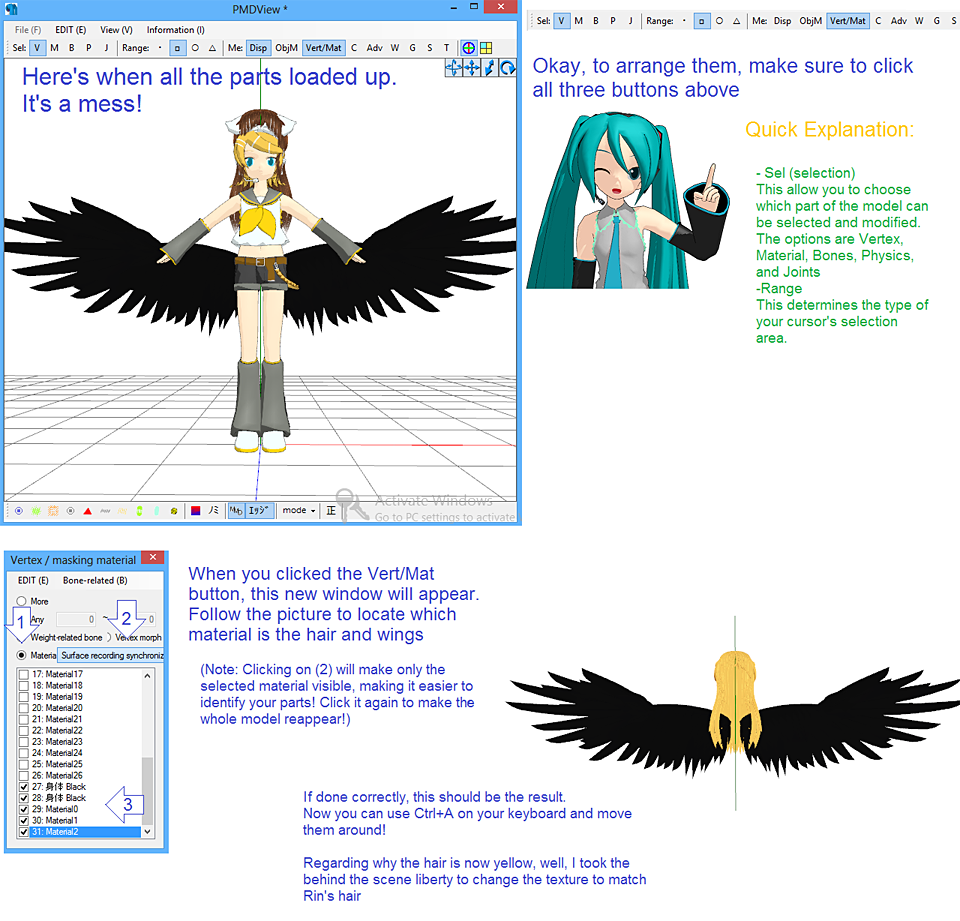Toggle the Mtb button in bottom toolbar
The height and width of the screenshot is (921, 960).
click(236, 511)
